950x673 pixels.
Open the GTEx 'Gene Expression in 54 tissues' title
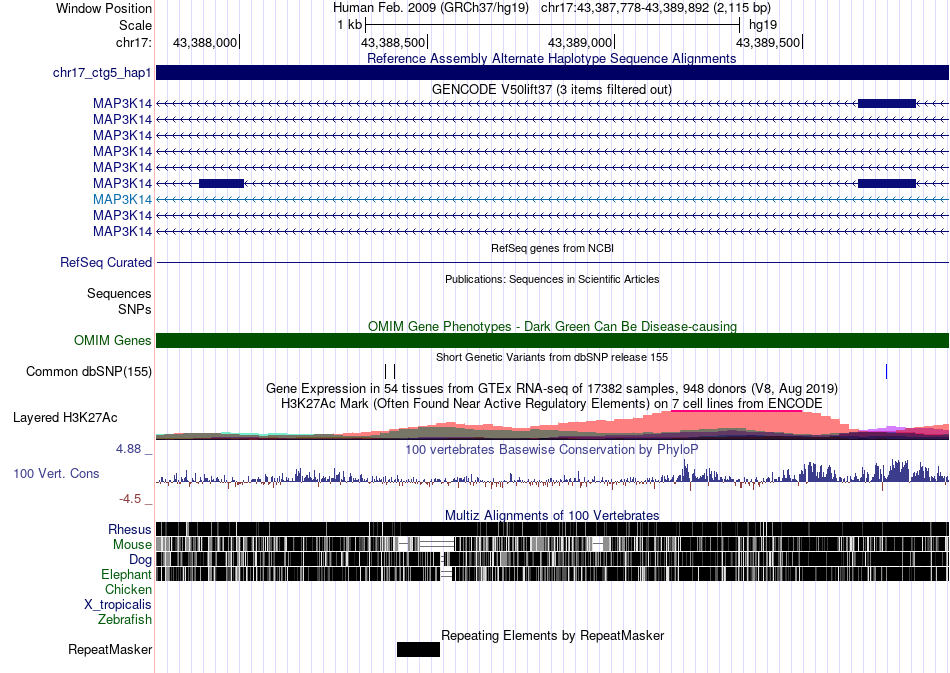coord(552,388)
